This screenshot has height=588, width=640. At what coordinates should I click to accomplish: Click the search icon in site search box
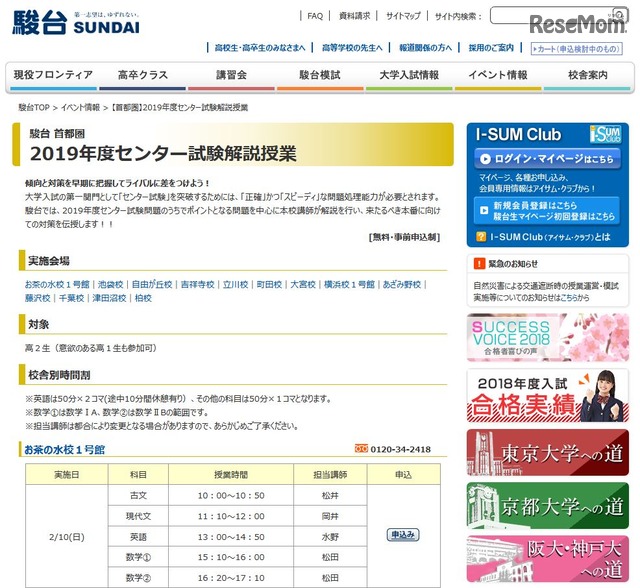click(620, 15)
